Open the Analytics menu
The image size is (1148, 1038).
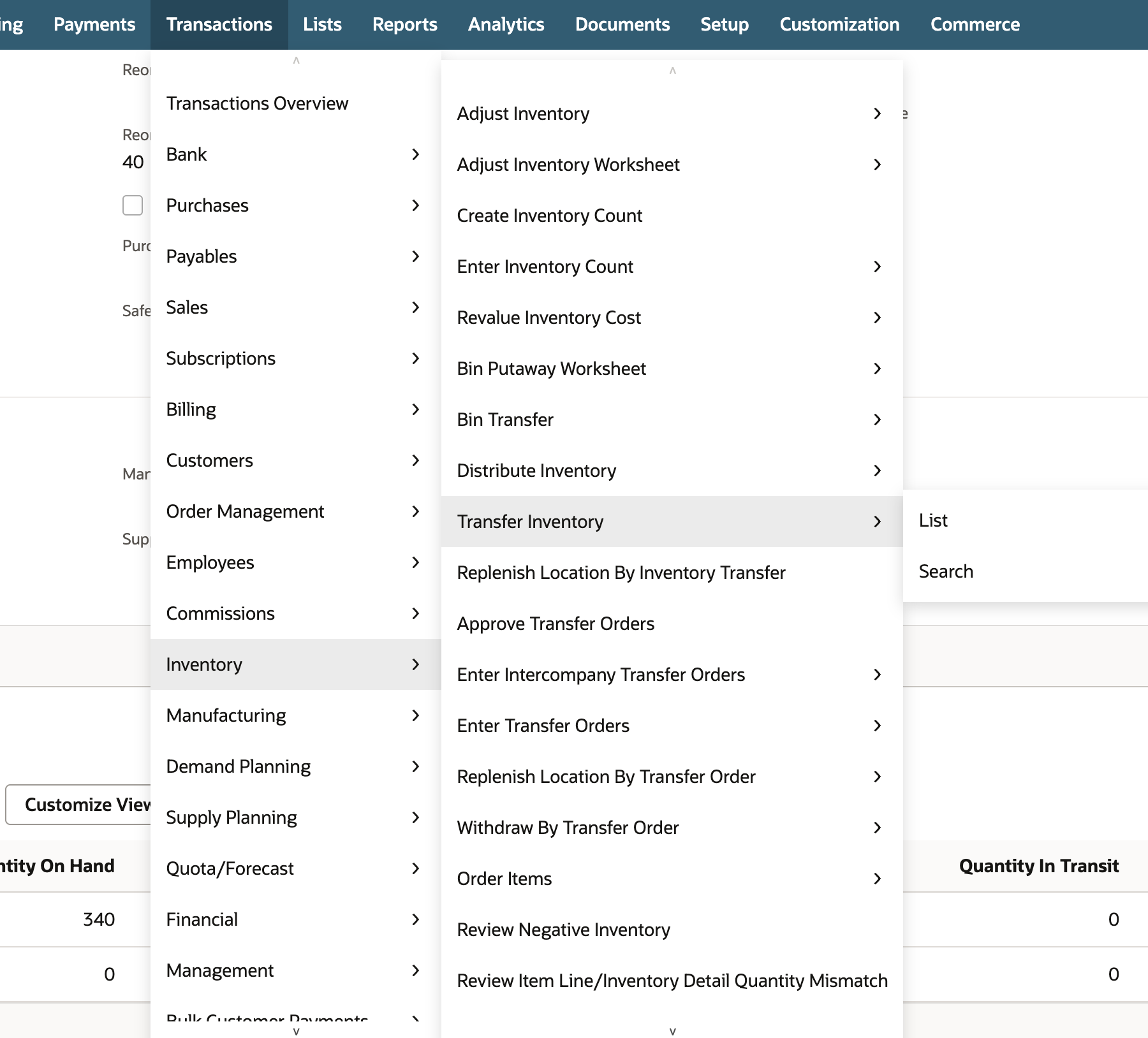pyautogui.click(x=506, y=24)
